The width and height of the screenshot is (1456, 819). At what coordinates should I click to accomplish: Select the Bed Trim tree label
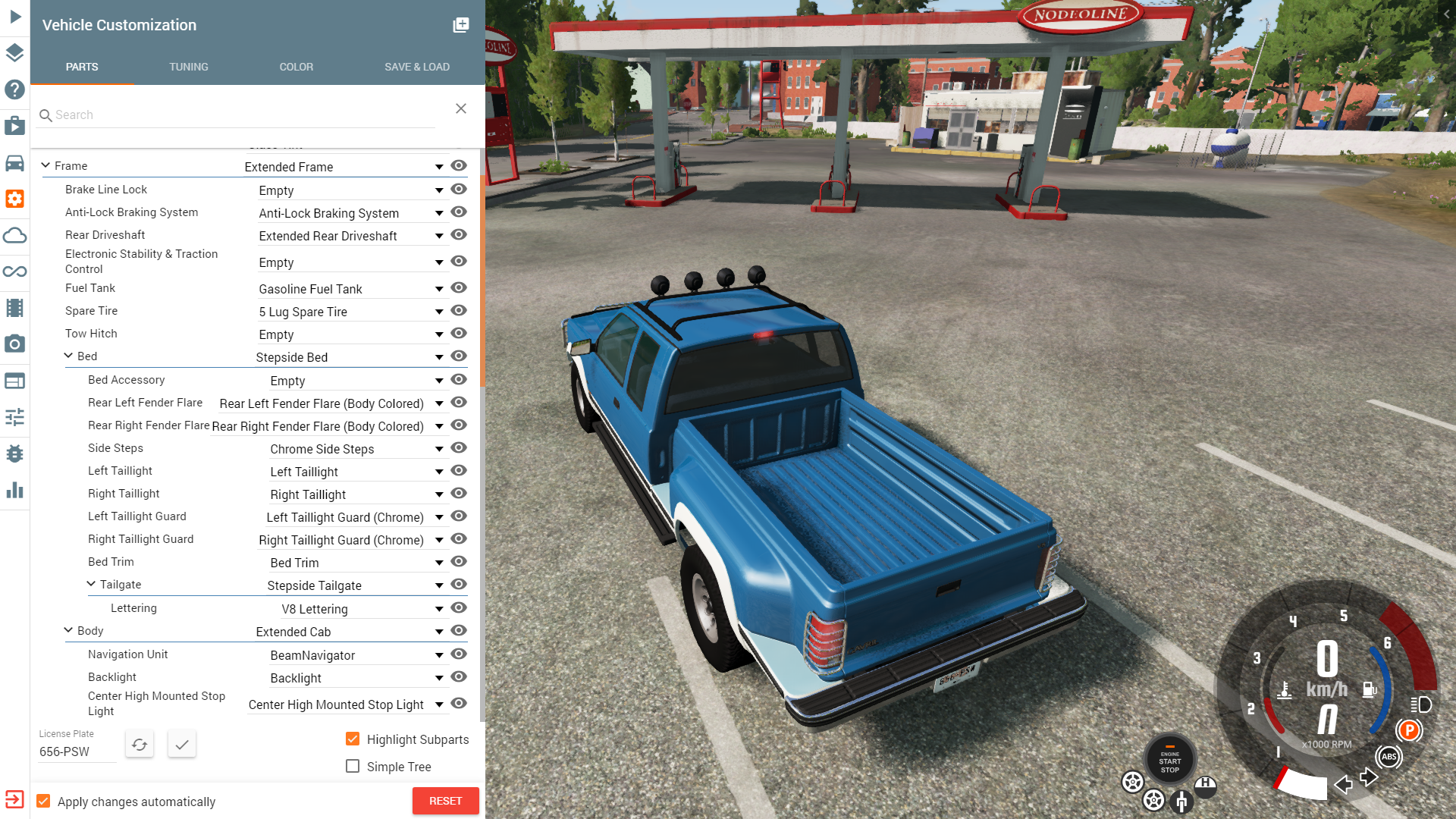pos(111,562)
